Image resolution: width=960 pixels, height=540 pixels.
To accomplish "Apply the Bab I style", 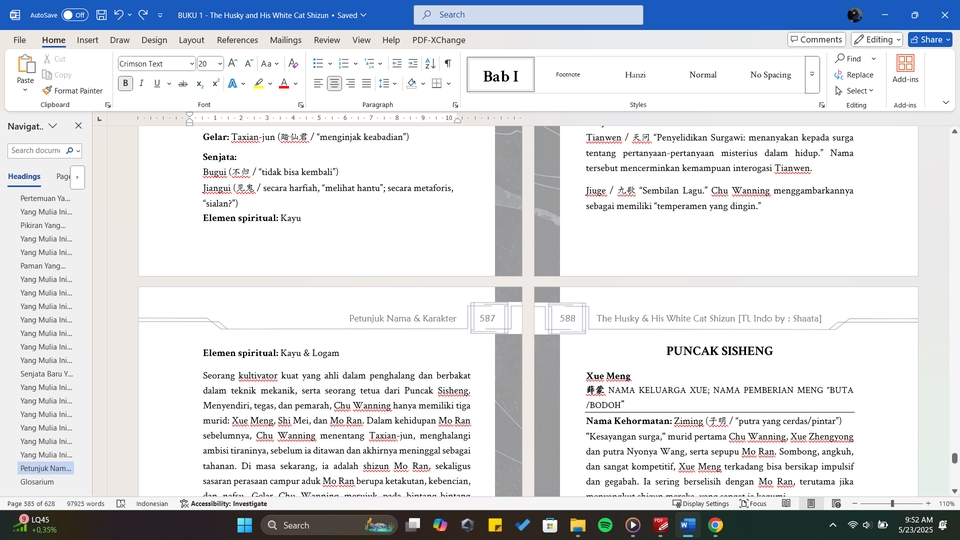I will (x=500, y=75).
